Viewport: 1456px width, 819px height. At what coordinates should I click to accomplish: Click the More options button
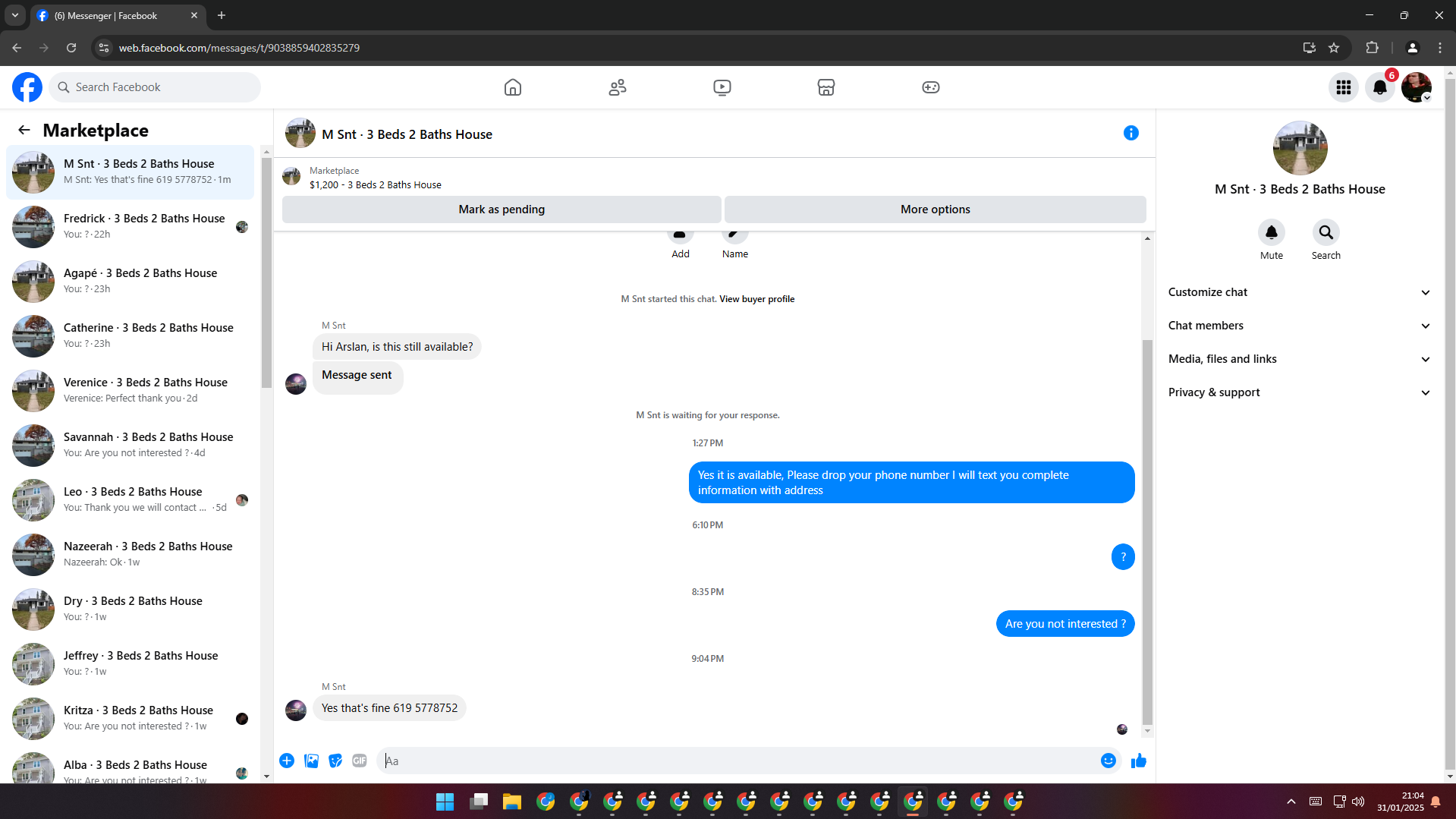coord(936,209)
